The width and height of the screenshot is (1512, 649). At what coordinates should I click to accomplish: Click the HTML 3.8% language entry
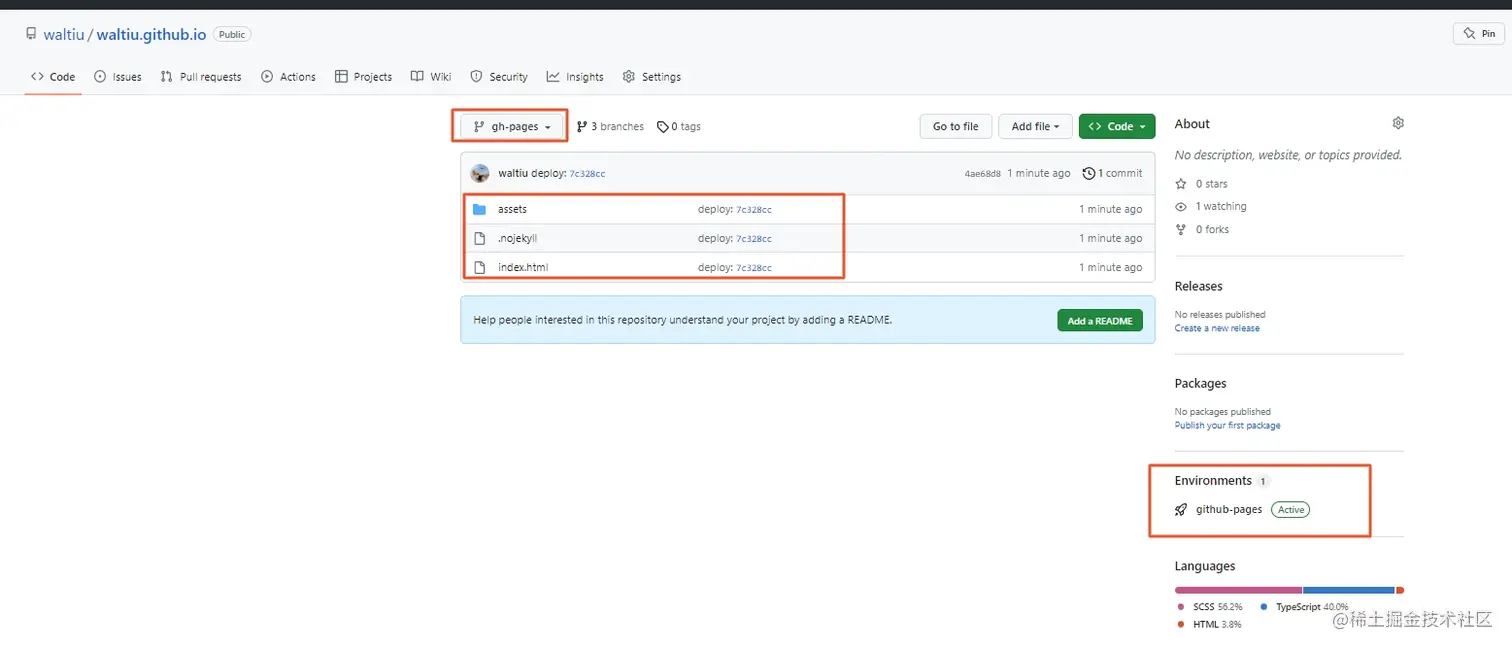pyautogui.click(x=1211, y=625)
